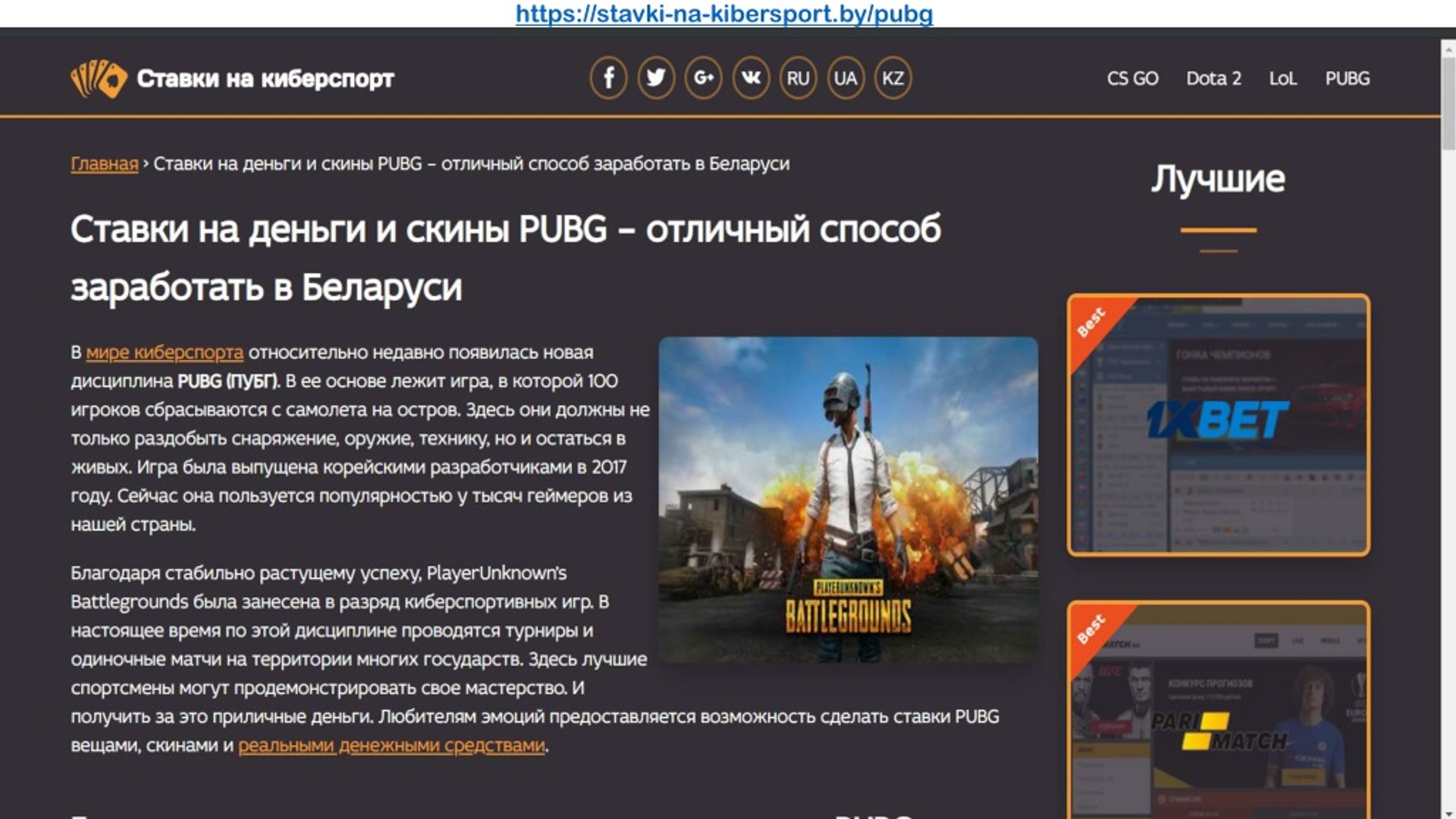This screenshot has width=1456, height=819.
Task: Open the CS GO menu item
Action: (1132, 78)
